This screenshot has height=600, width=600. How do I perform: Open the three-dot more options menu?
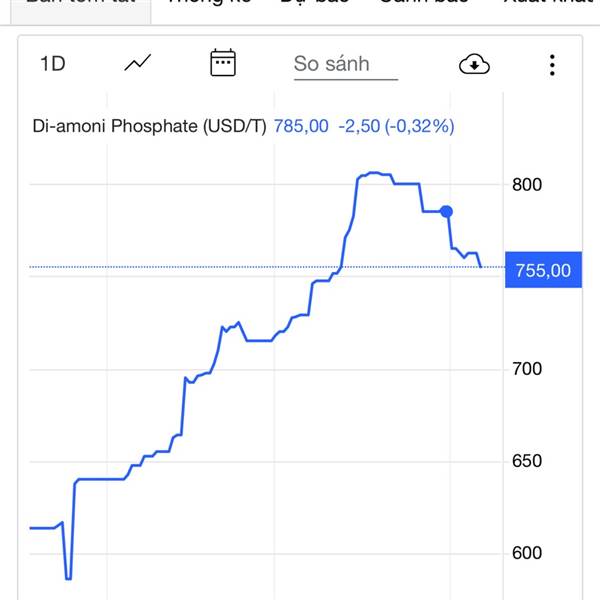coord(552,65)
